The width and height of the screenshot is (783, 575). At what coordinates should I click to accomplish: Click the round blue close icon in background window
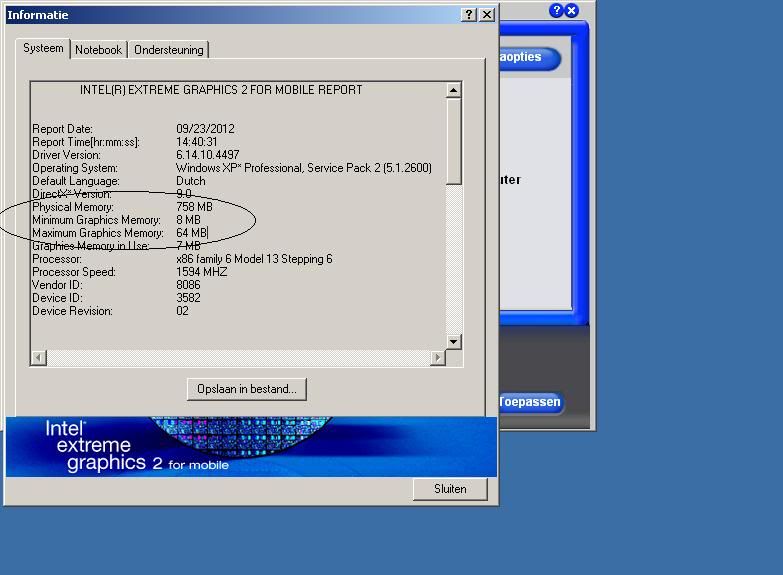coord(572,11)
